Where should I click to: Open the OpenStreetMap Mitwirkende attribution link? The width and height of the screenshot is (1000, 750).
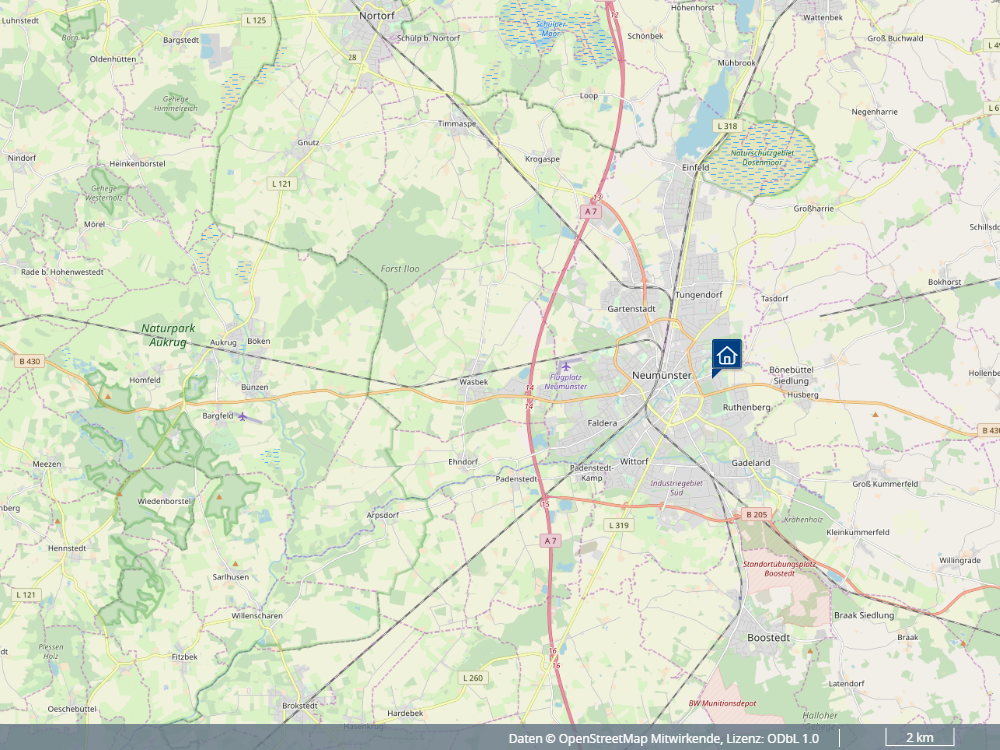[639, 738]
